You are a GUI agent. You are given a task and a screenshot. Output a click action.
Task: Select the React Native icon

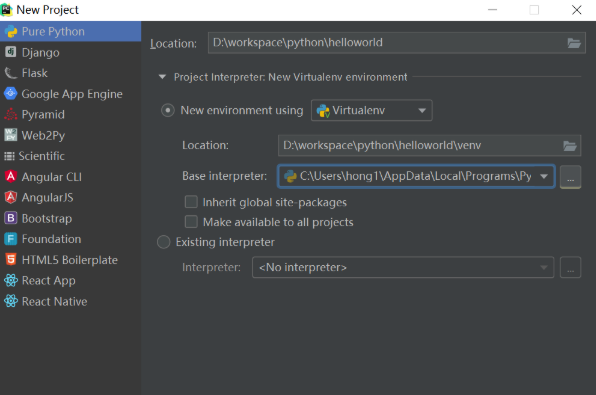[x=11, y=301]
